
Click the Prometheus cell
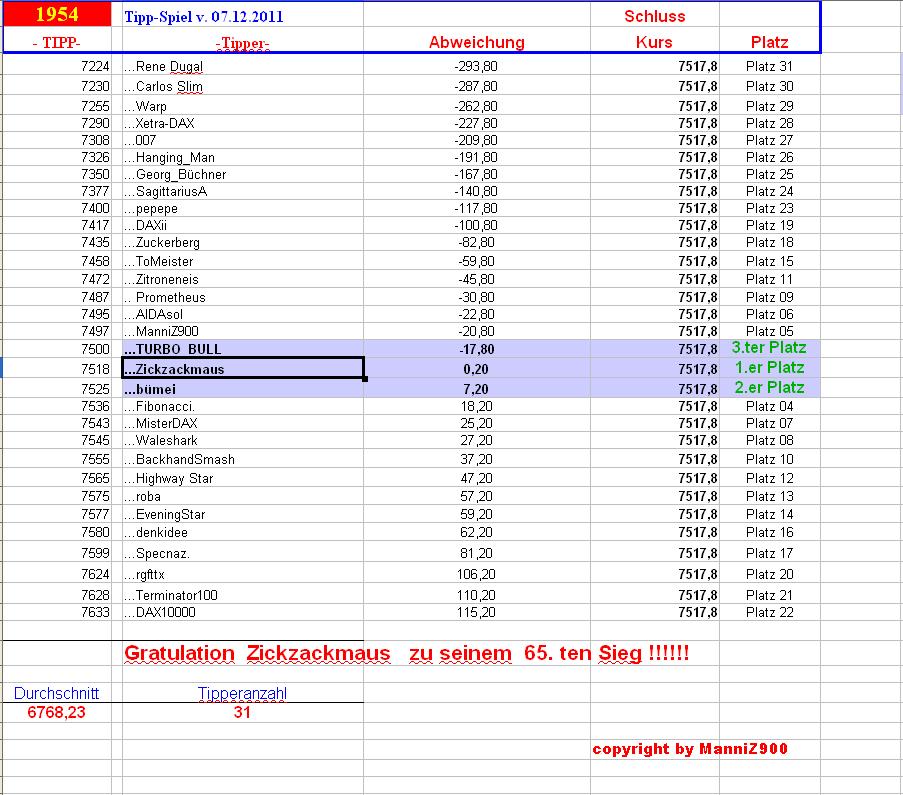pos(242,297)
